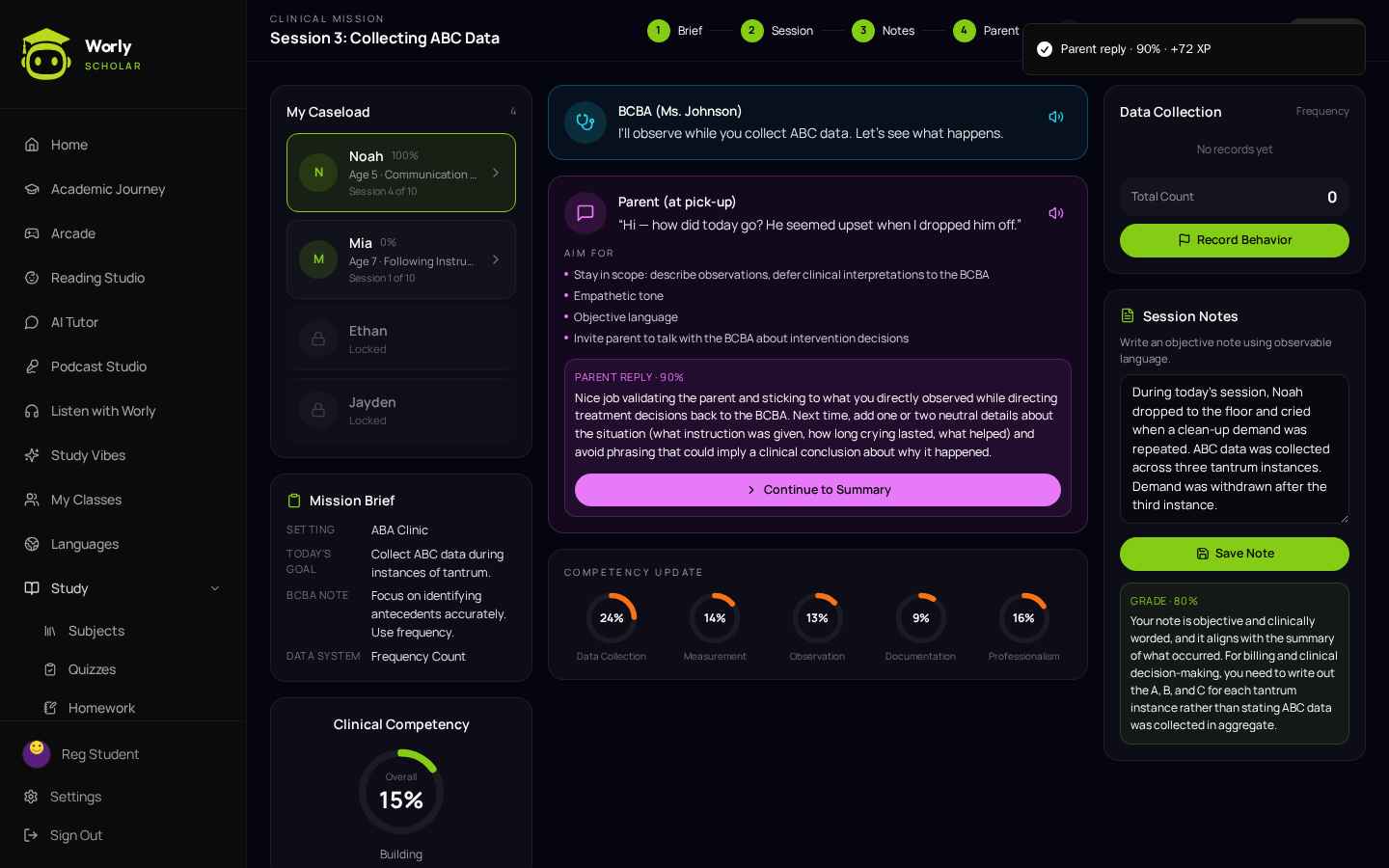Open Sign Out link
Screen dimensions: 1389x868
[x=123, y=835]
